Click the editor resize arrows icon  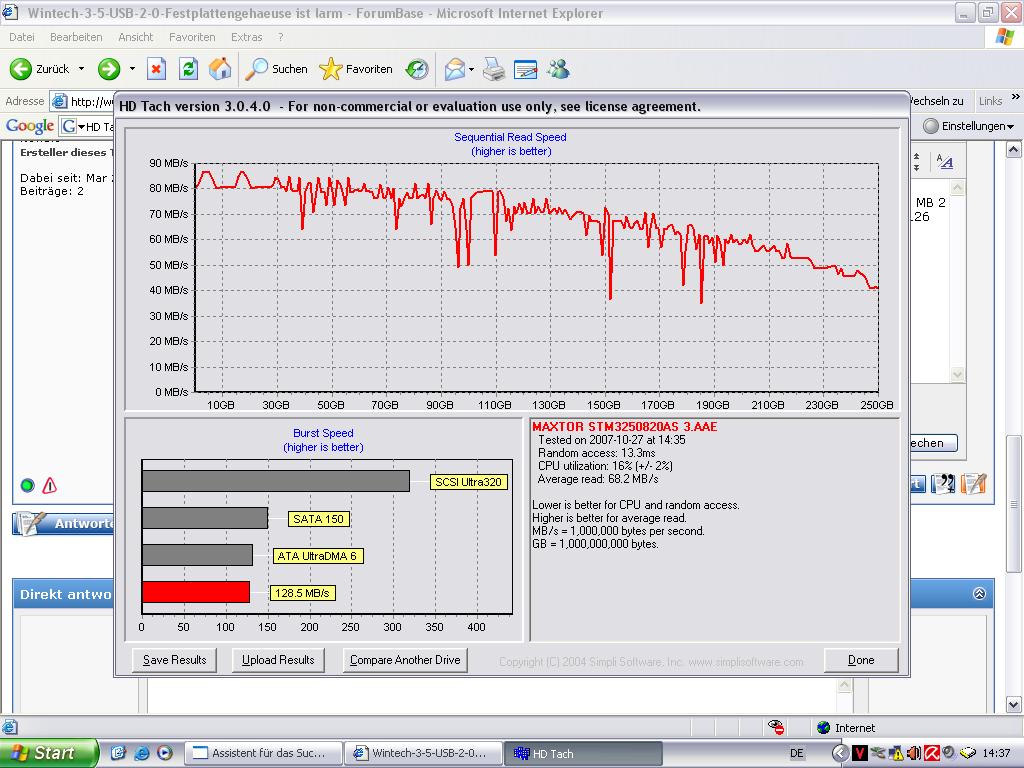[916, 162]
